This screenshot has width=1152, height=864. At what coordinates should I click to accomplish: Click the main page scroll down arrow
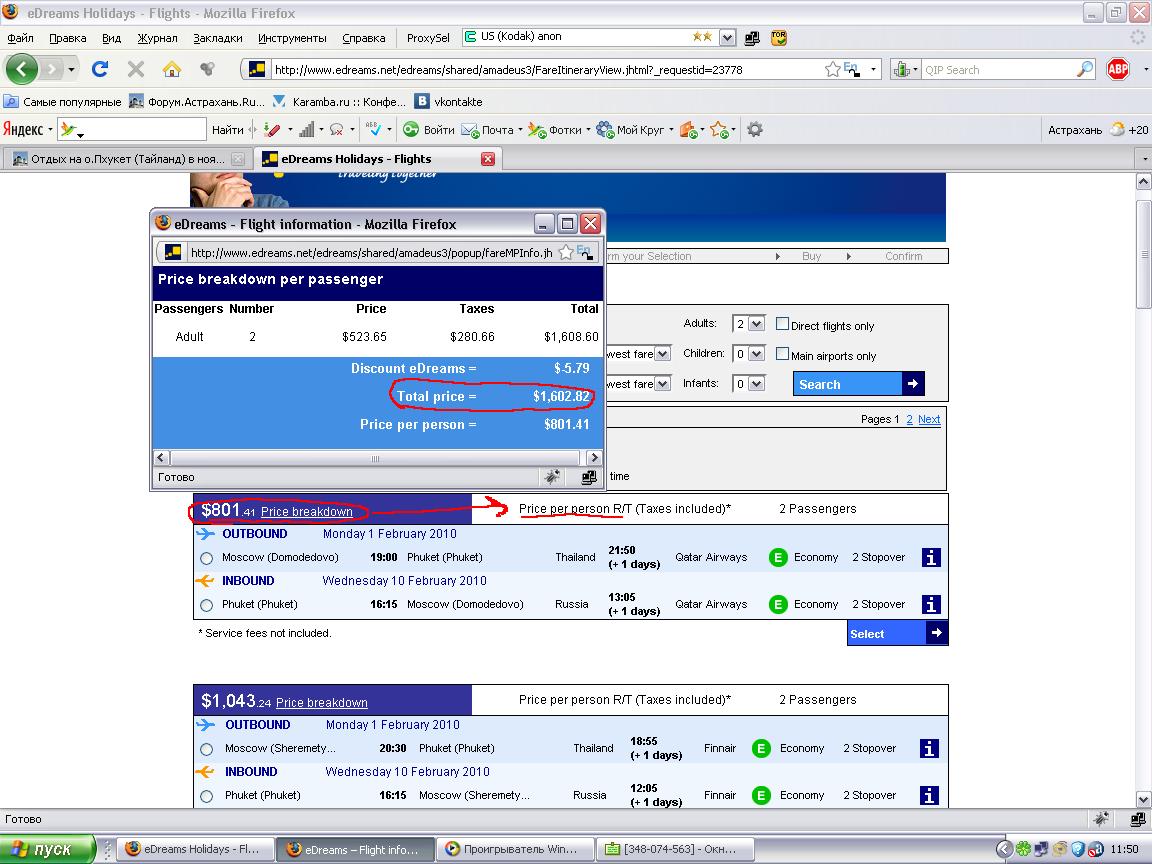(x=1144, y=799)
